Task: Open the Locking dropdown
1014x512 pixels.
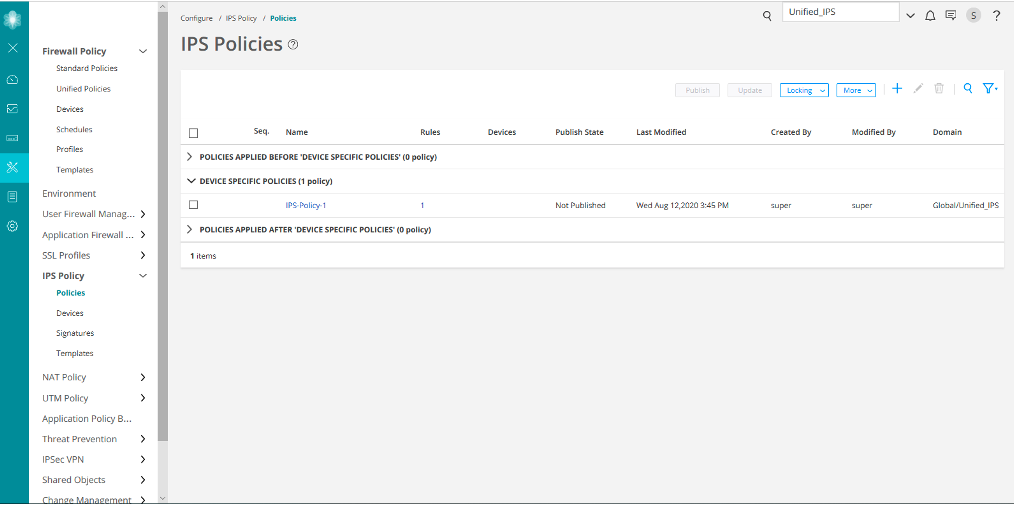Action: coord(804,90)
